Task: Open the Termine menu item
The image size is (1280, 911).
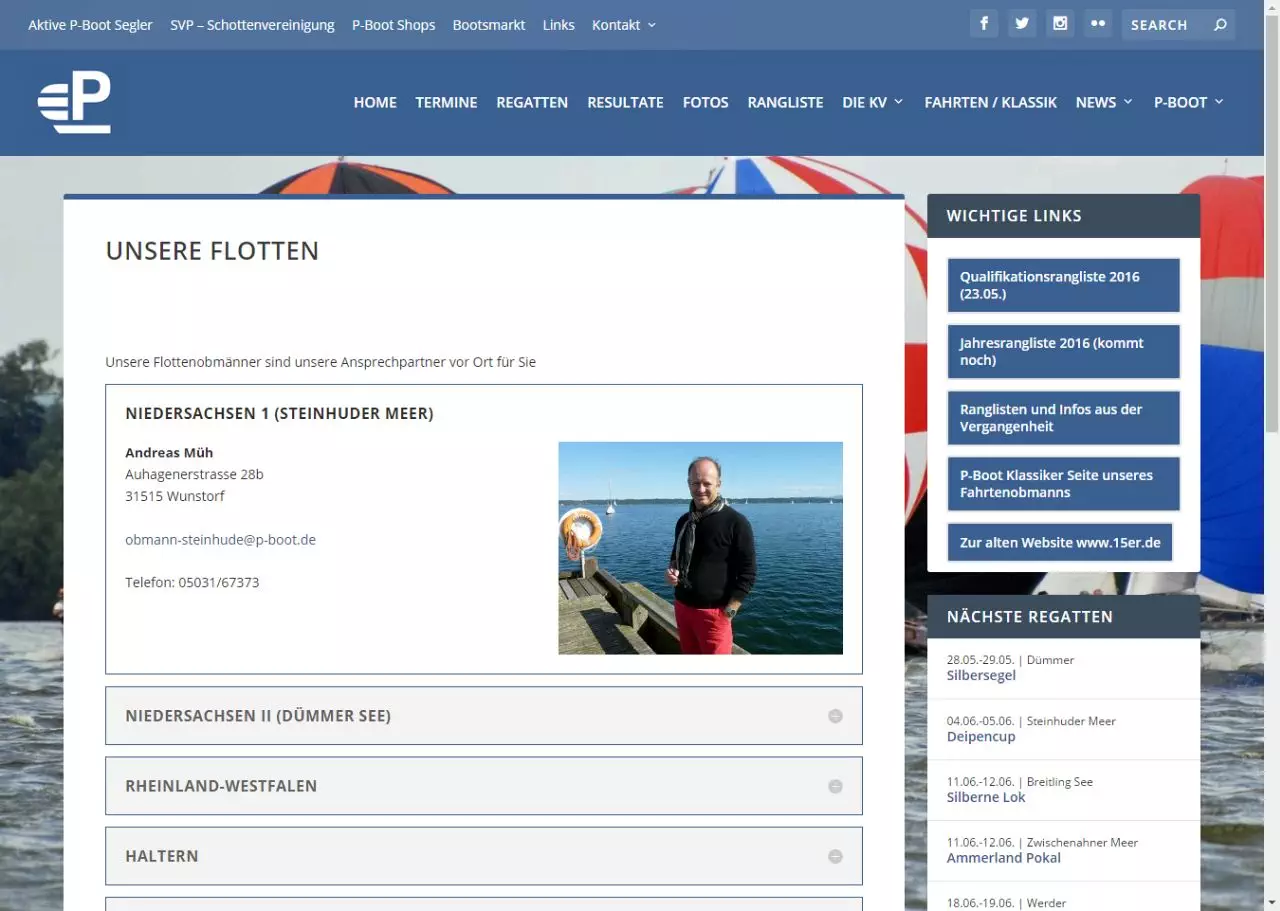Action: pos(446,102)
